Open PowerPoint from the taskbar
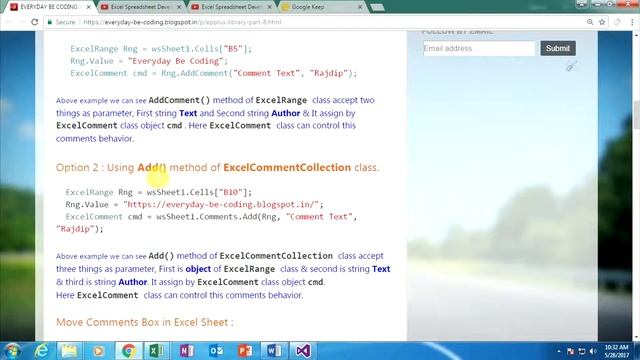The image size is (640, 360). (245, 351)
